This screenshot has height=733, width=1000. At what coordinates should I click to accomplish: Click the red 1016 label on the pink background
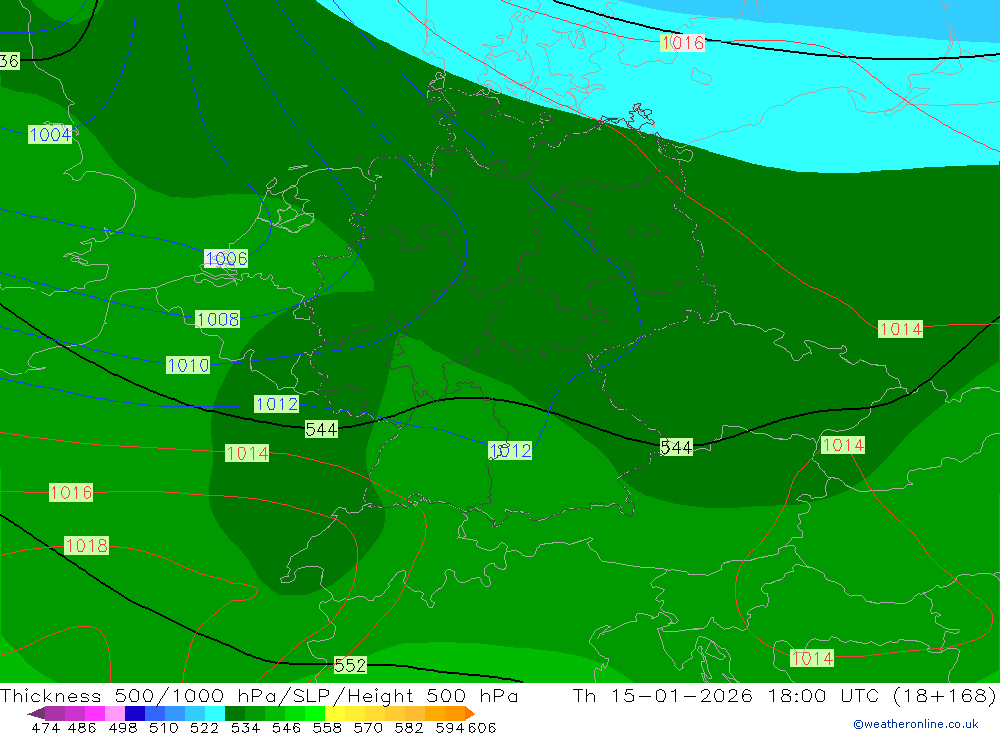click(x=682, y=43)
